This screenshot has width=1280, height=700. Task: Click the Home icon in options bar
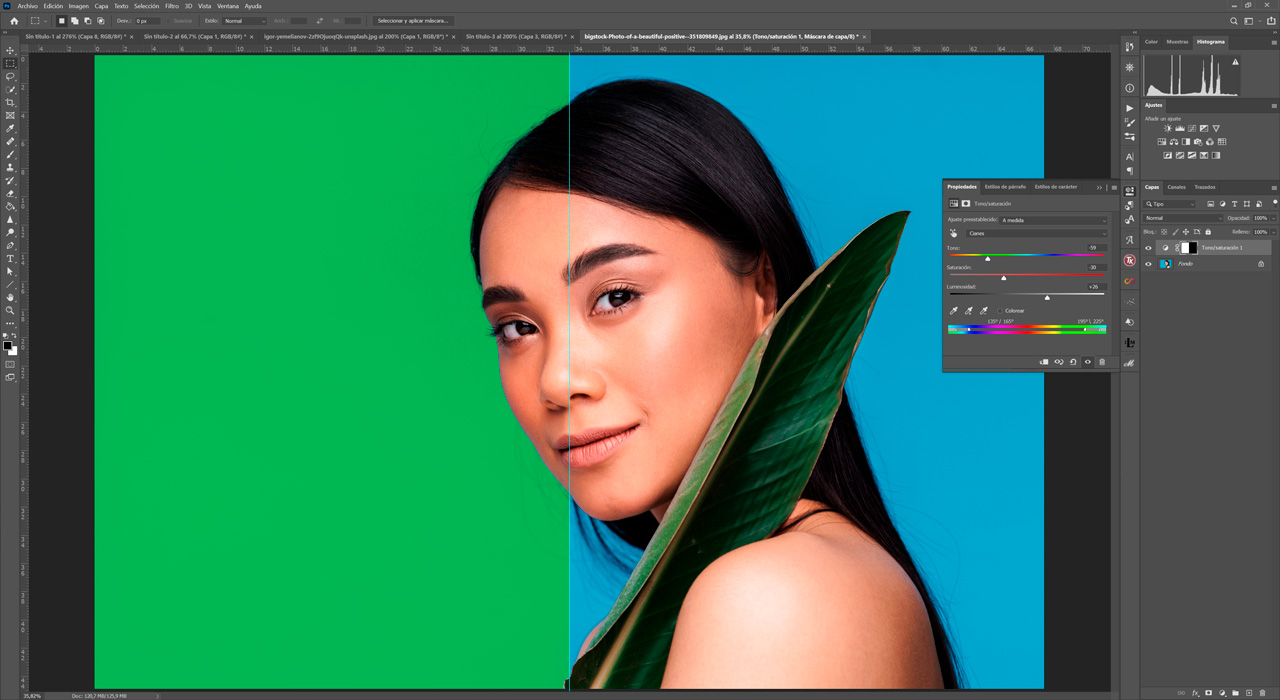tap(14, 20)
